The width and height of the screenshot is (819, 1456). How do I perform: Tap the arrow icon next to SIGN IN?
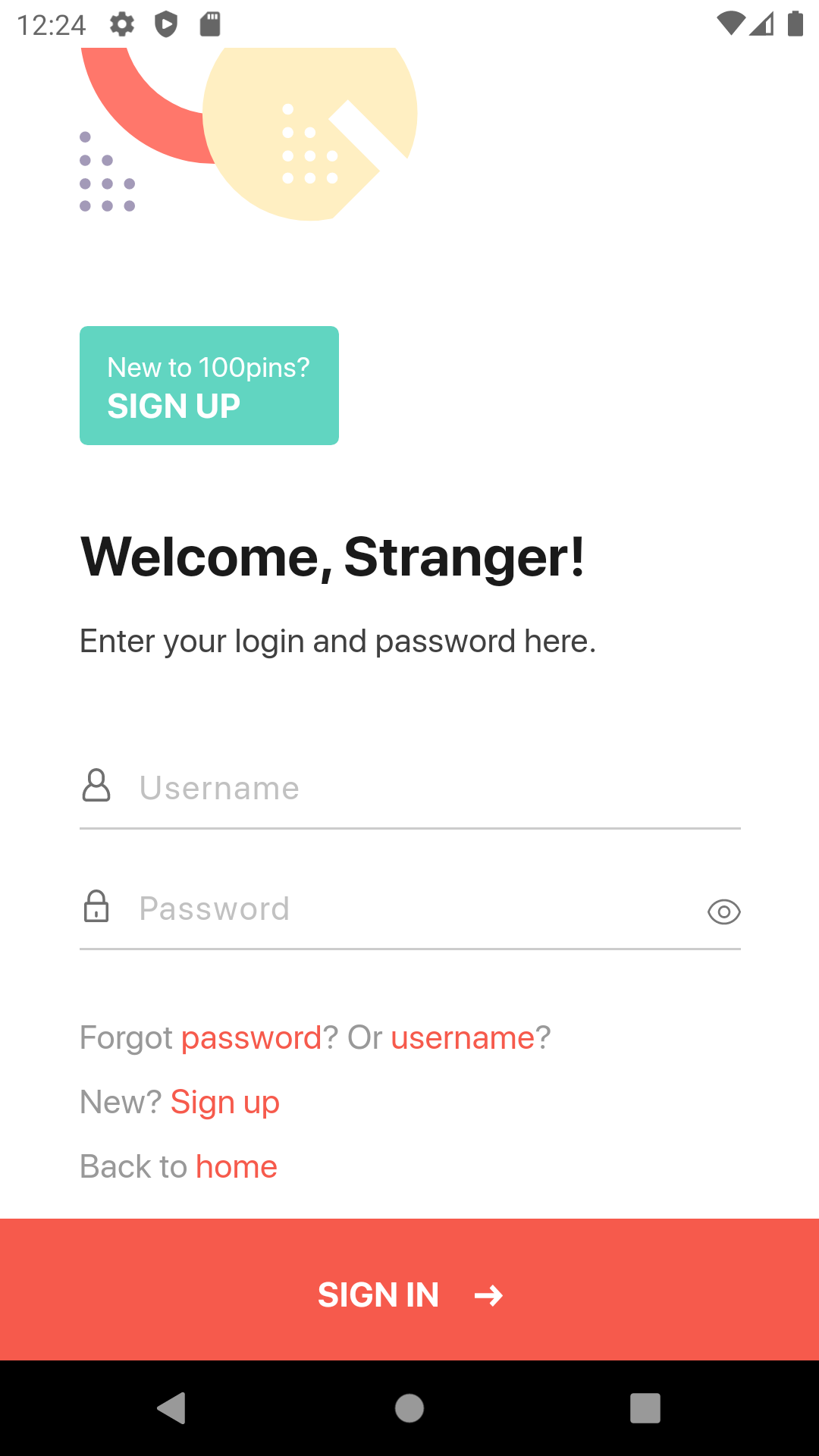coord(488,1295)
